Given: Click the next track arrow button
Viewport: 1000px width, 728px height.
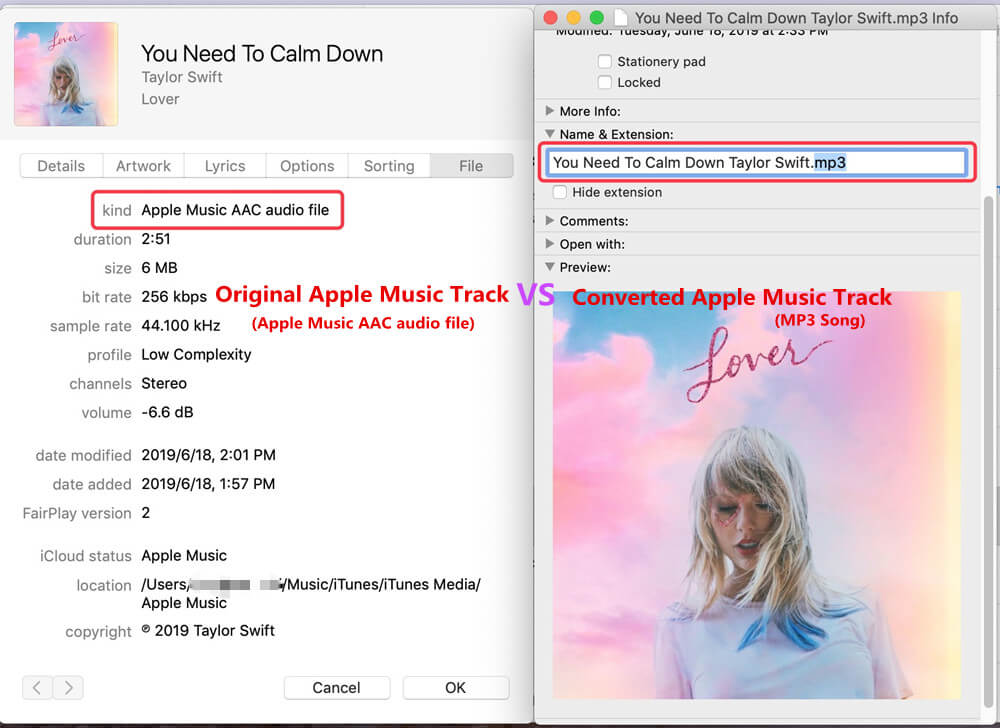Looking at the screenshot, I should (x=68, y=687).
